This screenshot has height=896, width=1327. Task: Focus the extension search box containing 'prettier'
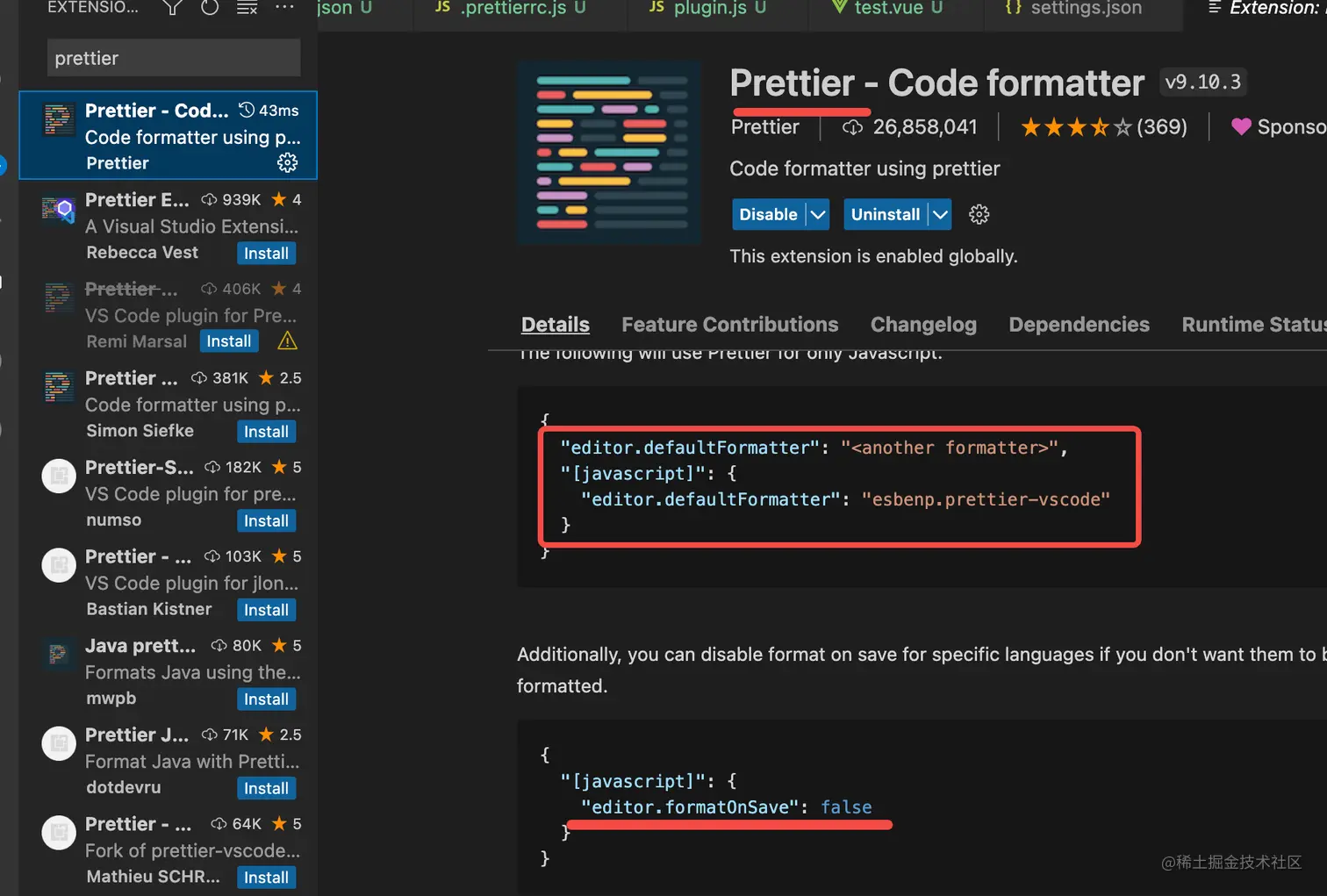coord(173,58)
